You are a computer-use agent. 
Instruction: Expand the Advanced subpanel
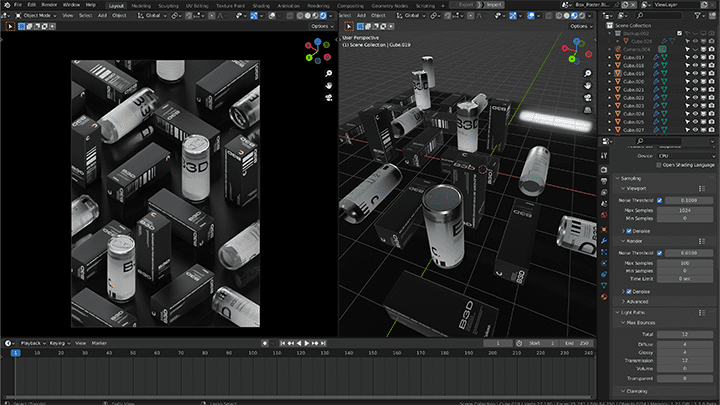tap(623, 302)
